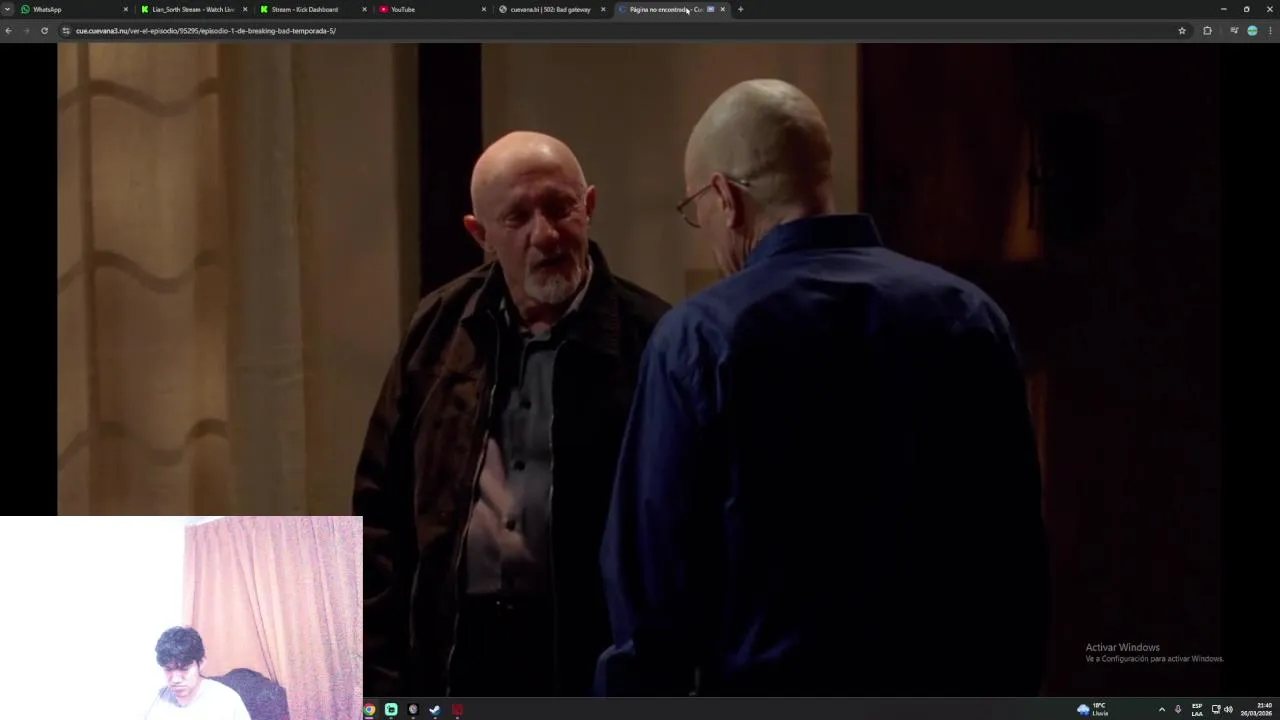Viewport: 1280px width, 720px height.
Task: Click the Breaking Bad video player
Action: point(640,370)
